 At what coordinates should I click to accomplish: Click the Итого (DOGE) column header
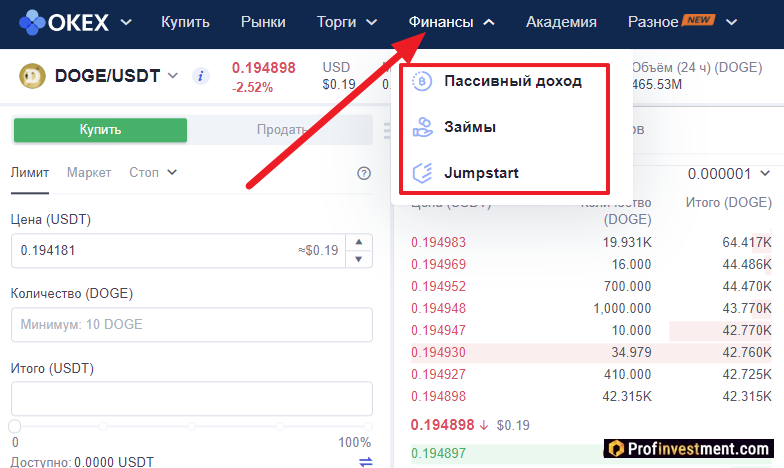(729, 202)
